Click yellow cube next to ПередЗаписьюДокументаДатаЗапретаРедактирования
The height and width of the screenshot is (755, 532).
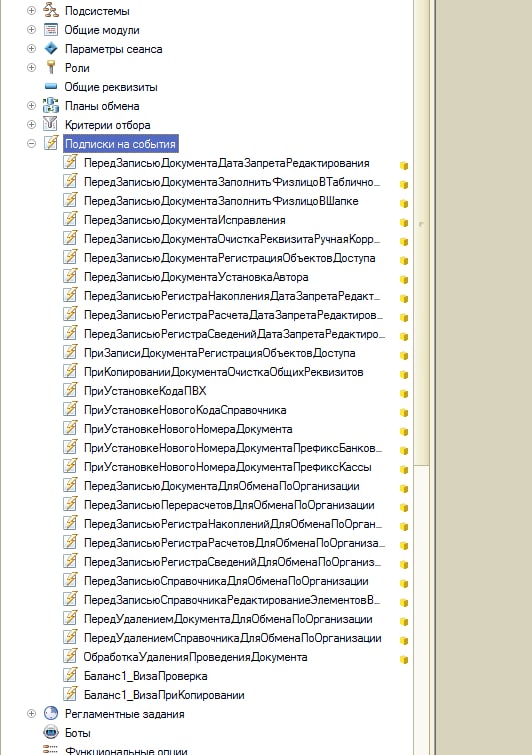point(404,166)
